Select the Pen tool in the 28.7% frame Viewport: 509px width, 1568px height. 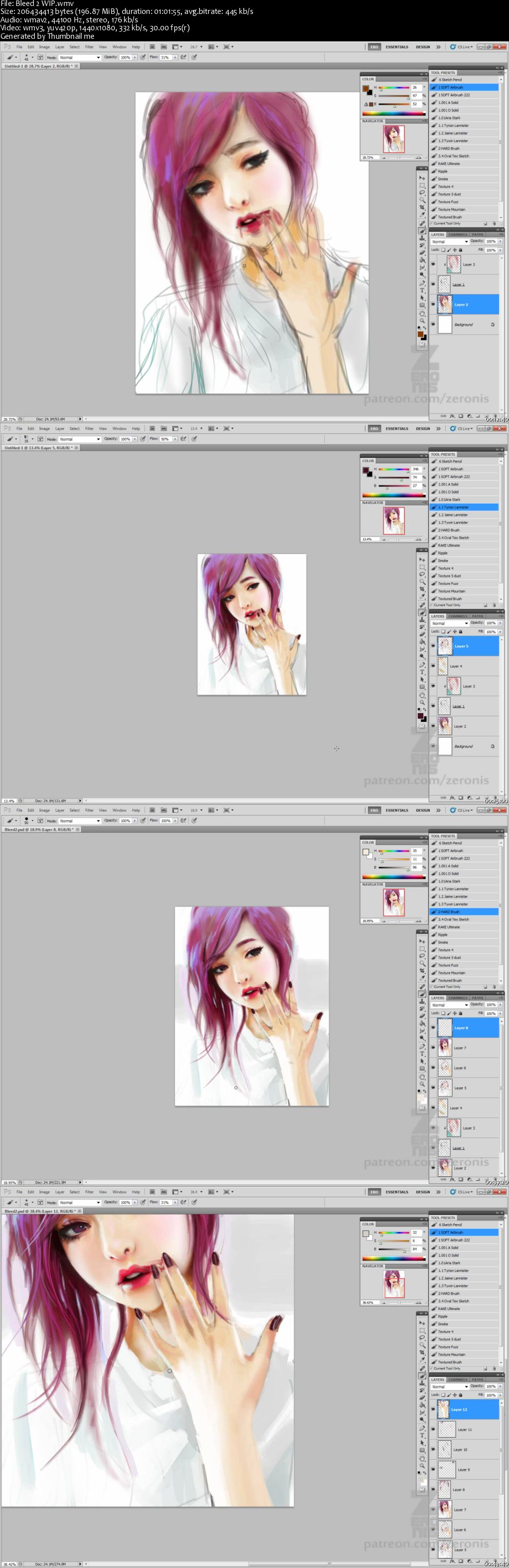click(x=422, y=283)
